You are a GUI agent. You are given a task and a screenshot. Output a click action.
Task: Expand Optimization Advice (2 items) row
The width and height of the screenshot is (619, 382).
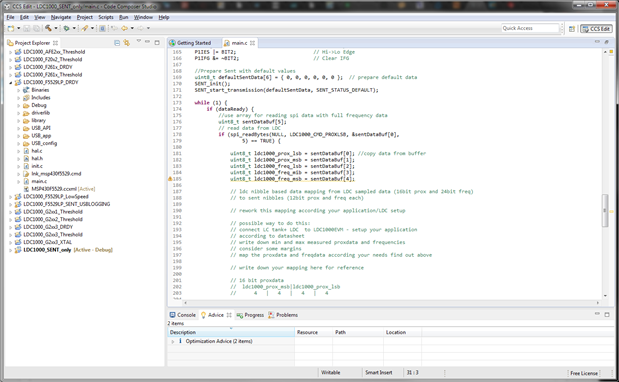(172, 341)
